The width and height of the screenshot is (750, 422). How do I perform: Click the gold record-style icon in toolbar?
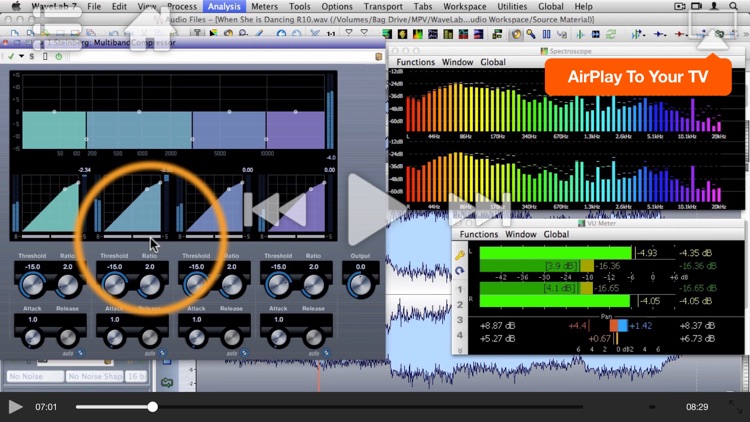[x=516, y=34]
